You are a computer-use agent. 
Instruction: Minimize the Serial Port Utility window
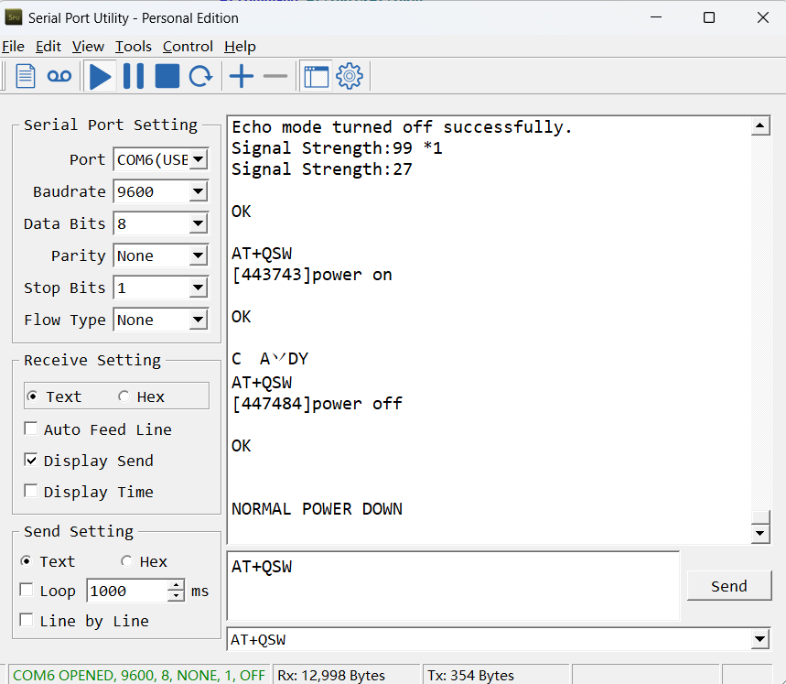(x=656, y=18)
